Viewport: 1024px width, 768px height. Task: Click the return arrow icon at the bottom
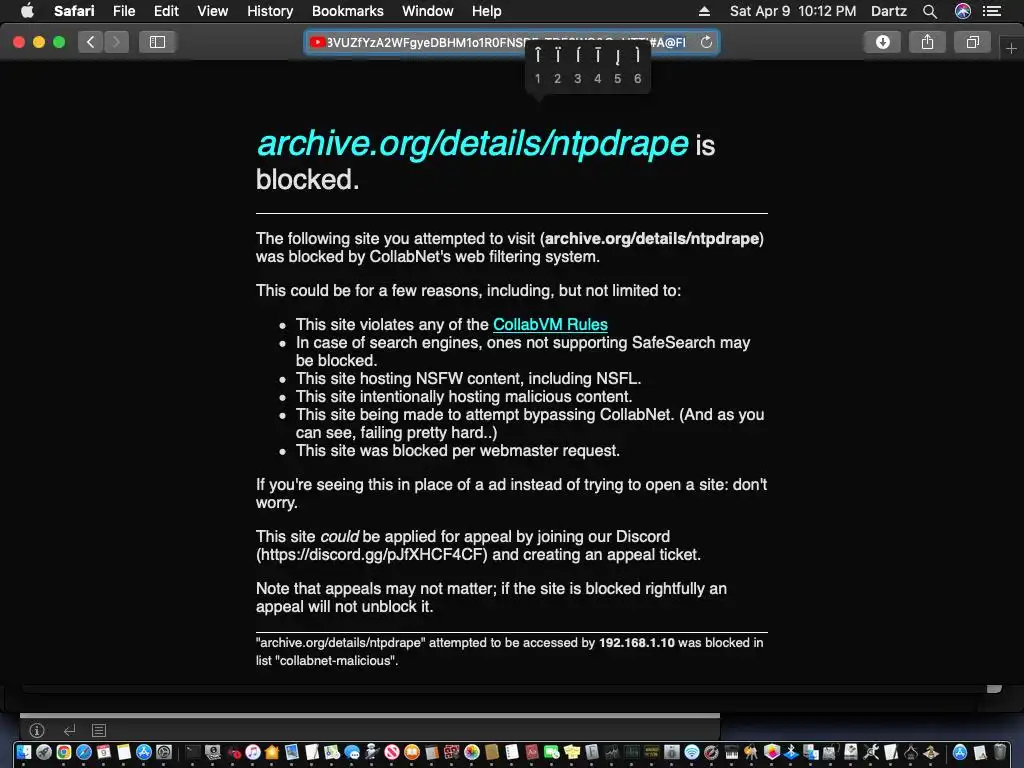pos(69,730)
